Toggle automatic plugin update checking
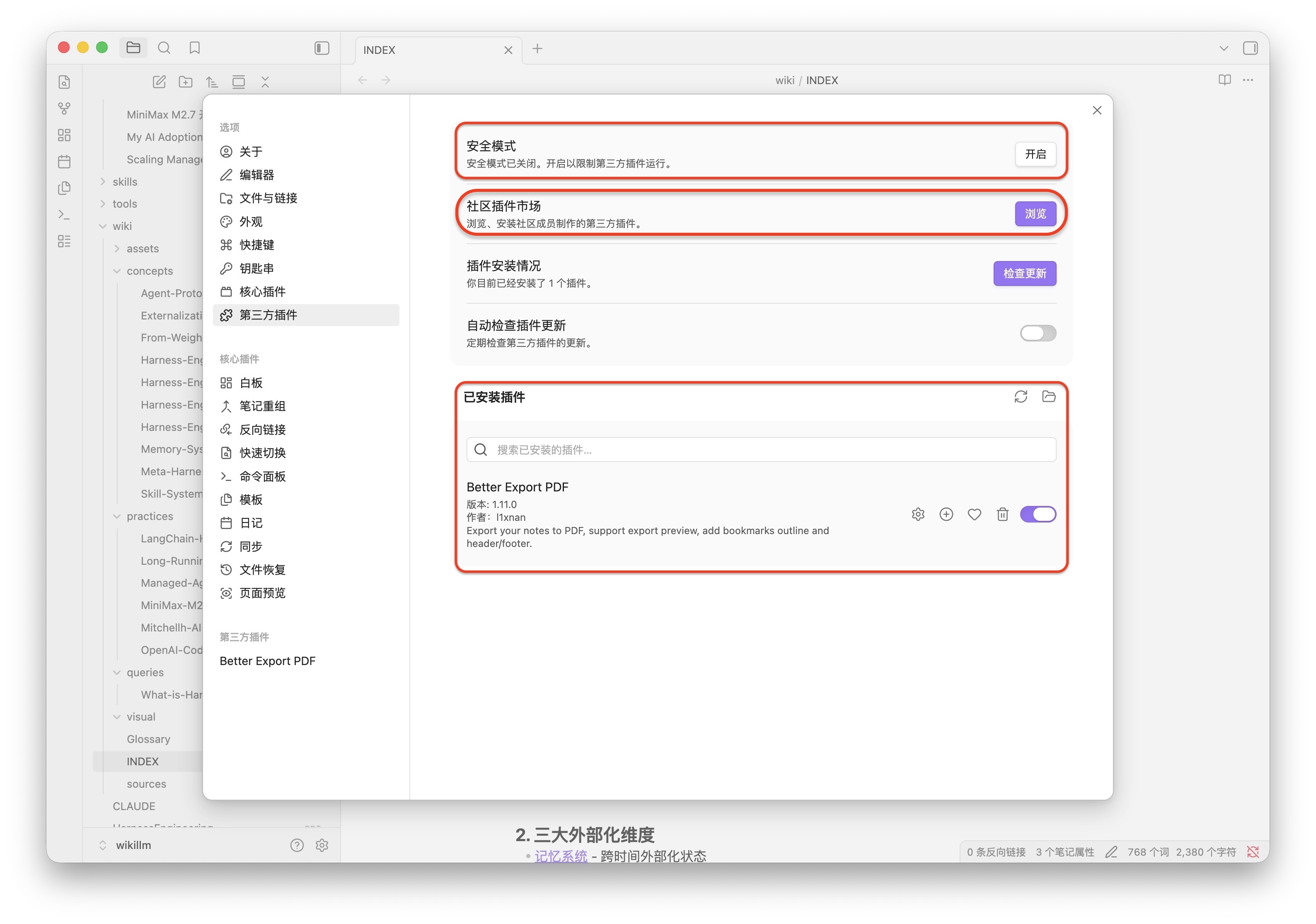The image size is (1316, 924). [x=1038, y=333]
